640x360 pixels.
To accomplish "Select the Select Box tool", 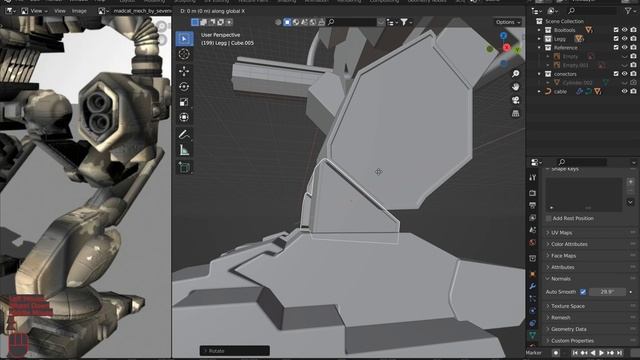I will (x=184, y=39).
